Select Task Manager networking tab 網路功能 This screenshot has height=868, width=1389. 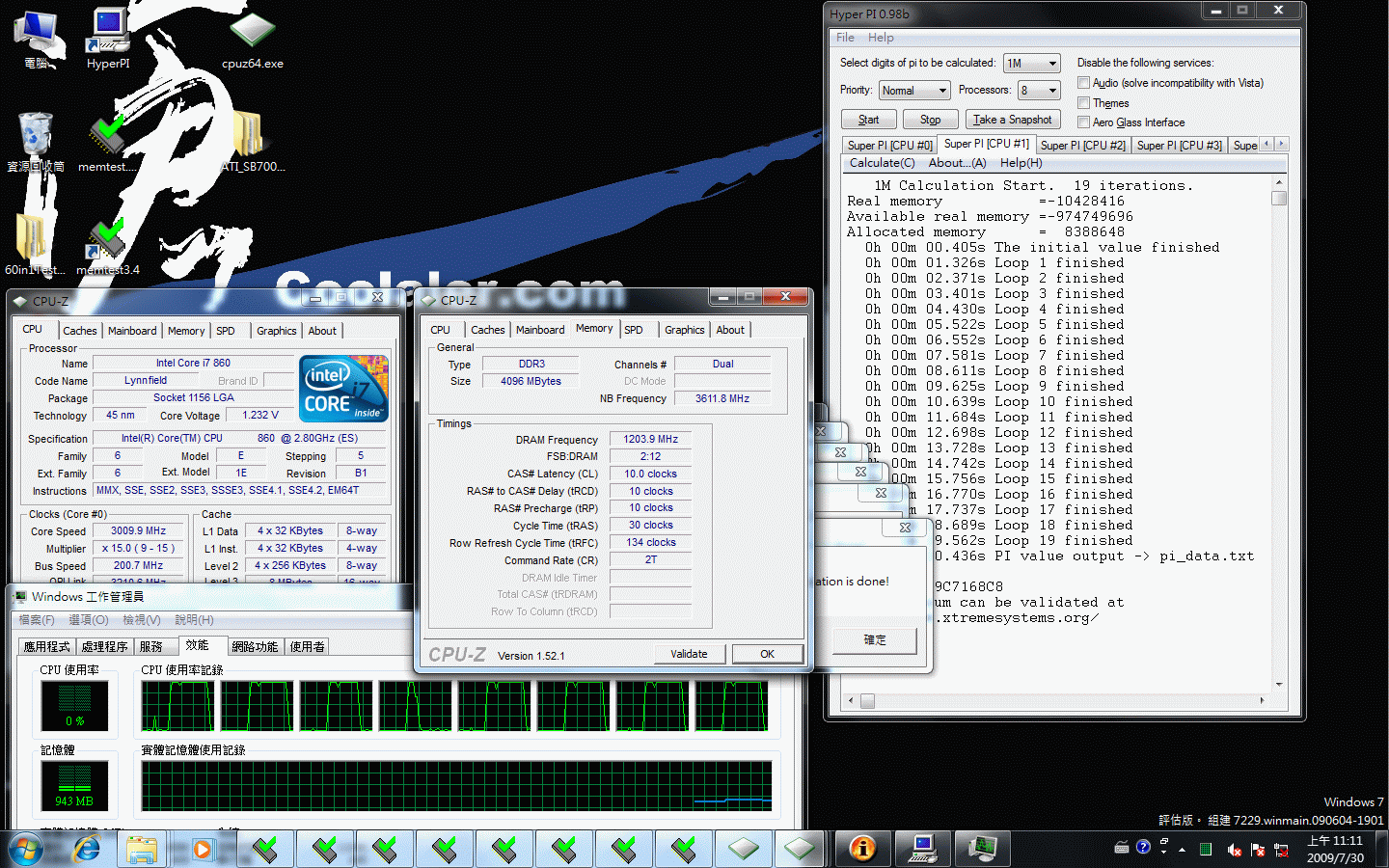[255, 646]
